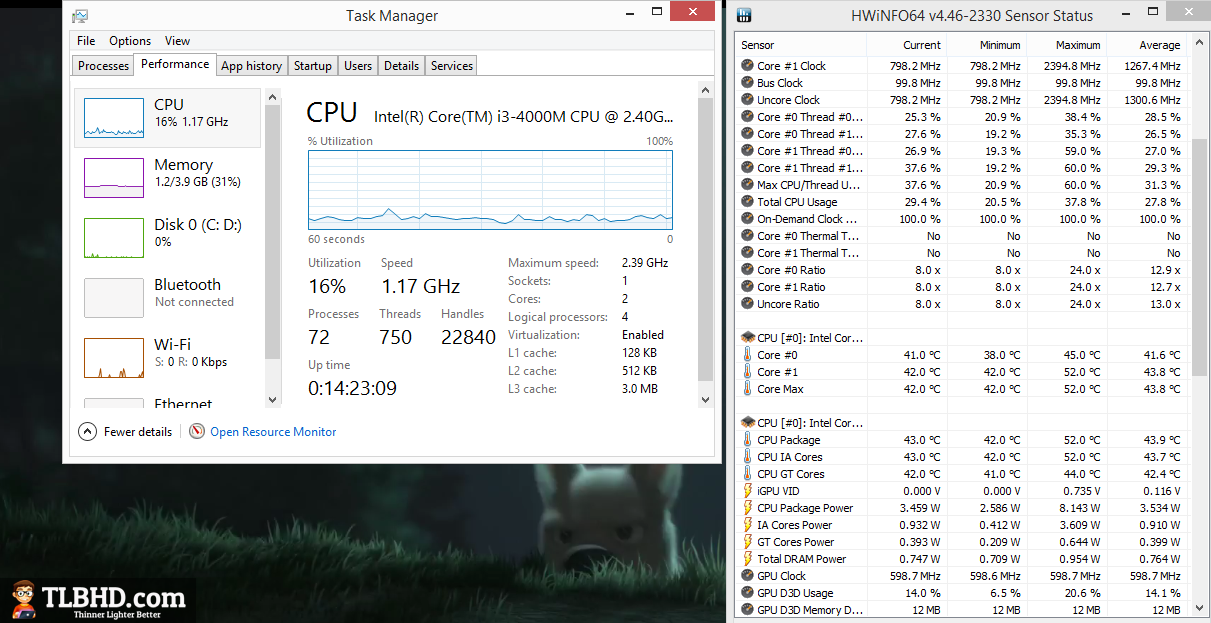Click the On-Demand Clock sensor icon

coord(747,219)
